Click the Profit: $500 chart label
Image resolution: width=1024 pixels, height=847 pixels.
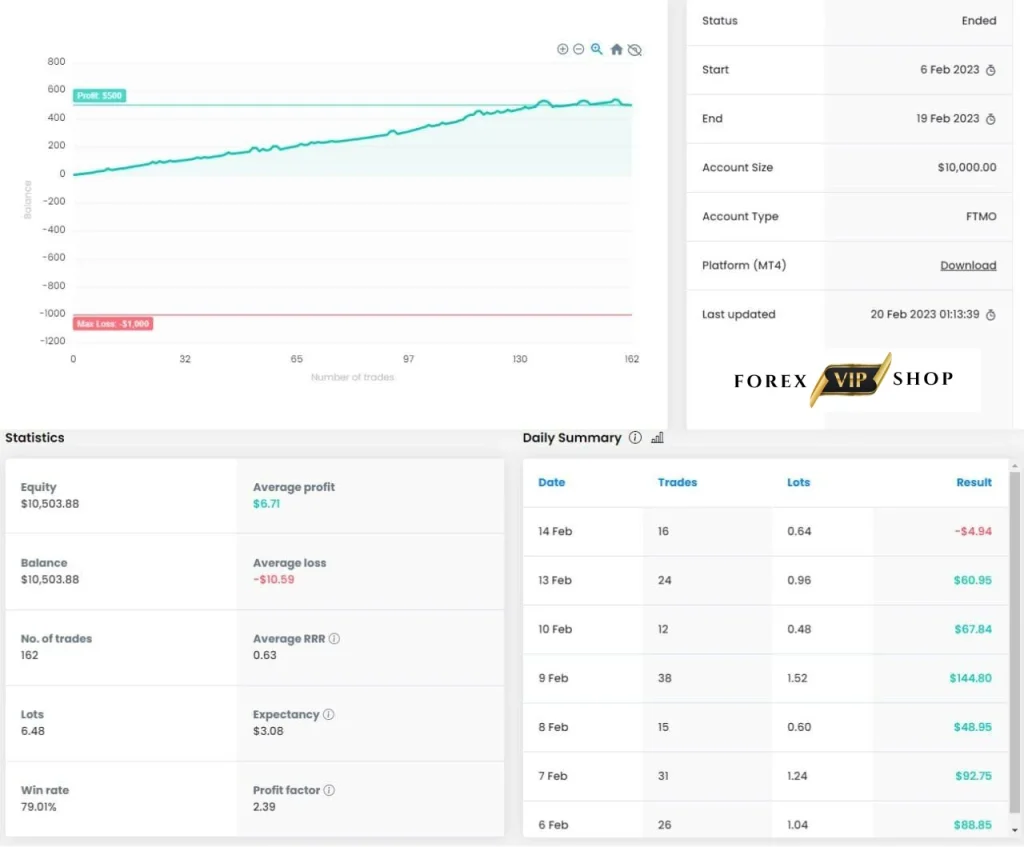click(x=99, y=95)
